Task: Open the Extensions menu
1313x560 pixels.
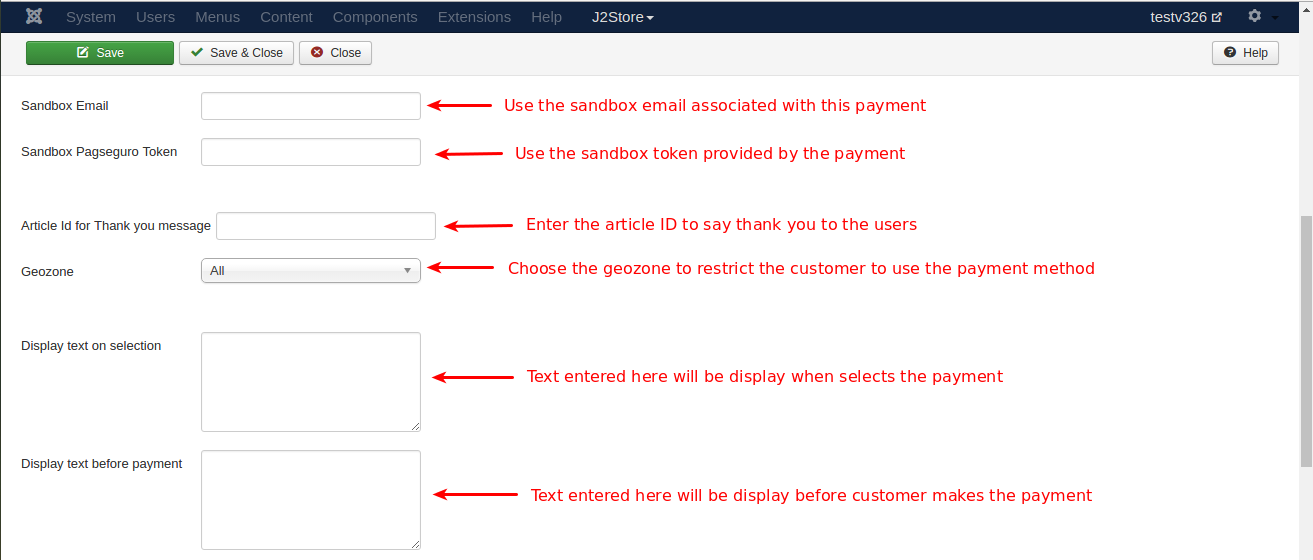Action: pyautogui.click(x=474, y=17)
